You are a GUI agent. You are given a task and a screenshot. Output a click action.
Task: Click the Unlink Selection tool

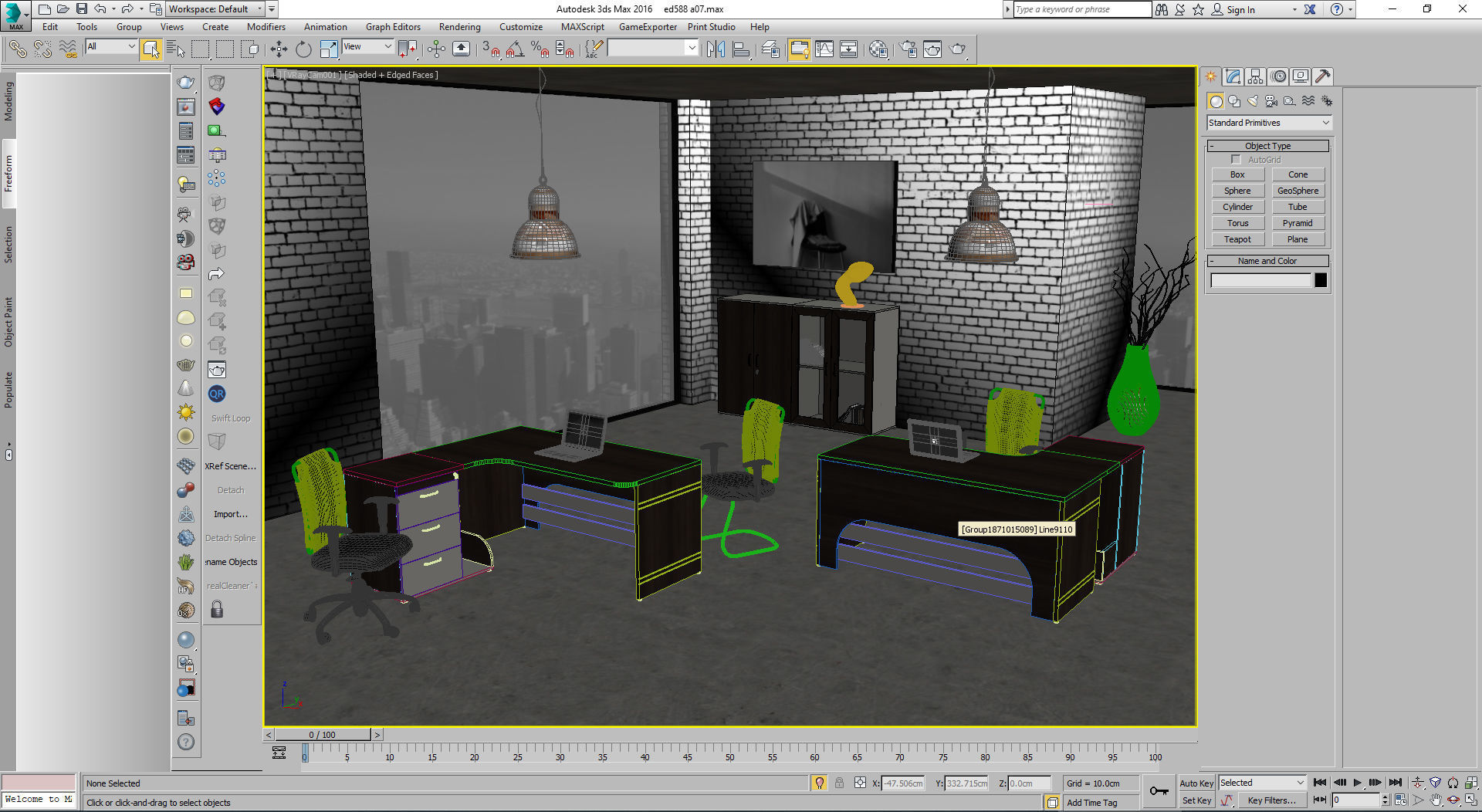click(42, 49)
